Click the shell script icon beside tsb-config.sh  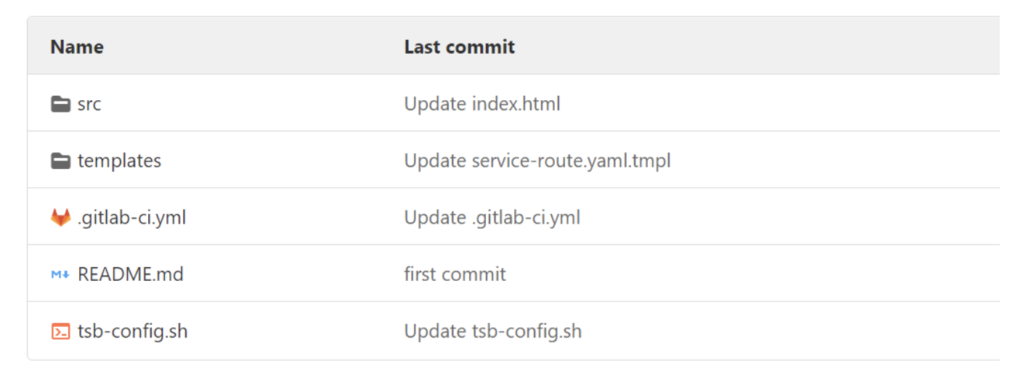click(x=61, y=332)
